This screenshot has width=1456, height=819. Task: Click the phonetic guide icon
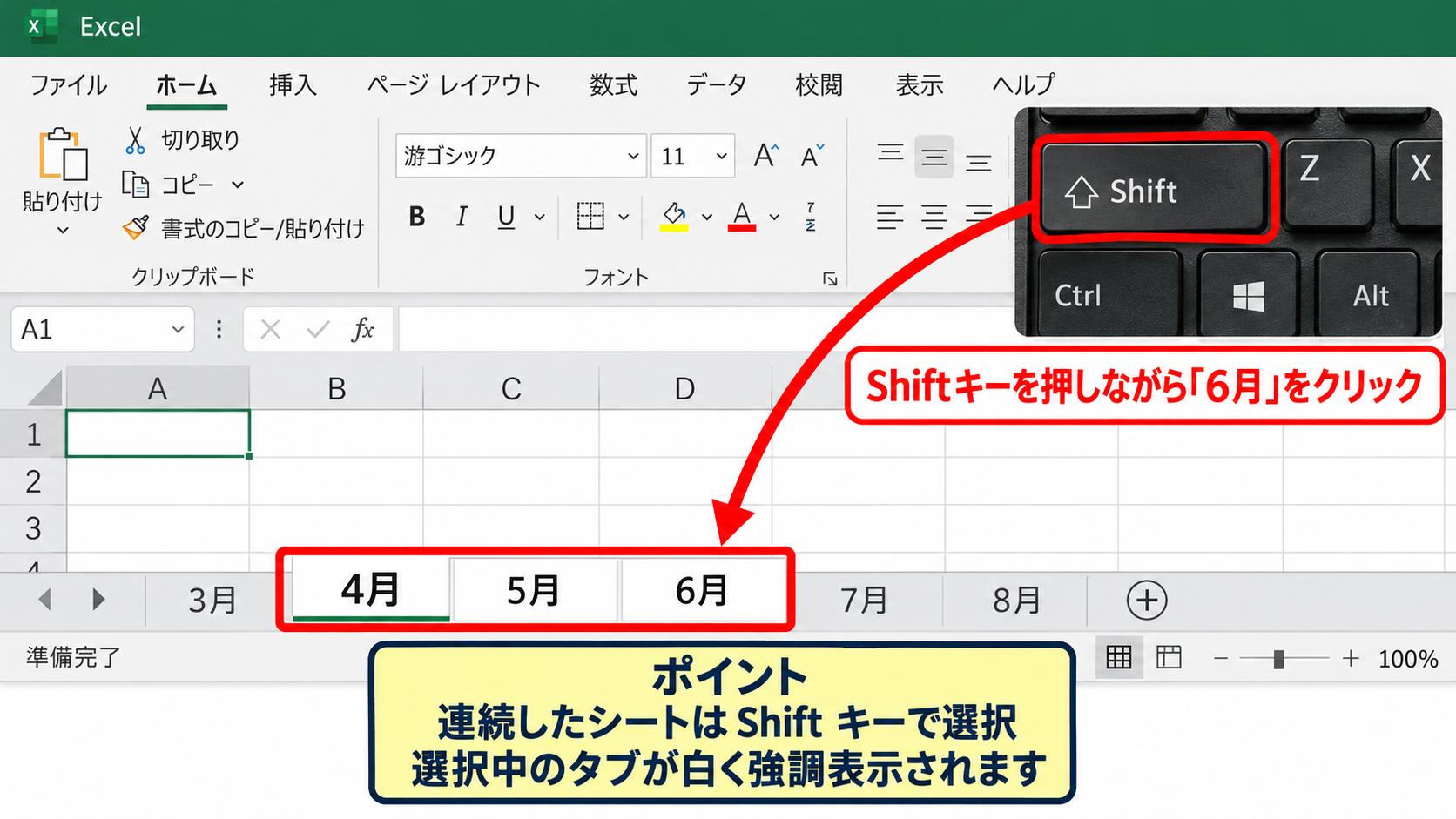coord(811,216)
